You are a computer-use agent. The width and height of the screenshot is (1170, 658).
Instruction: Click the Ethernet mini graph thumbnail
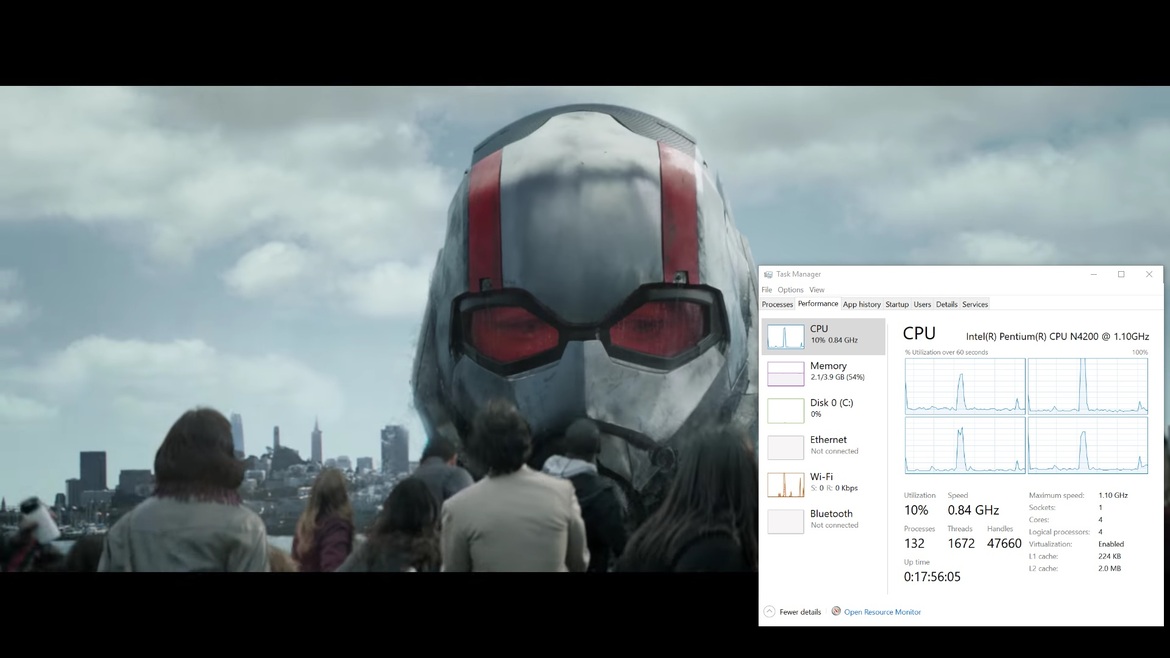point(786,448)
